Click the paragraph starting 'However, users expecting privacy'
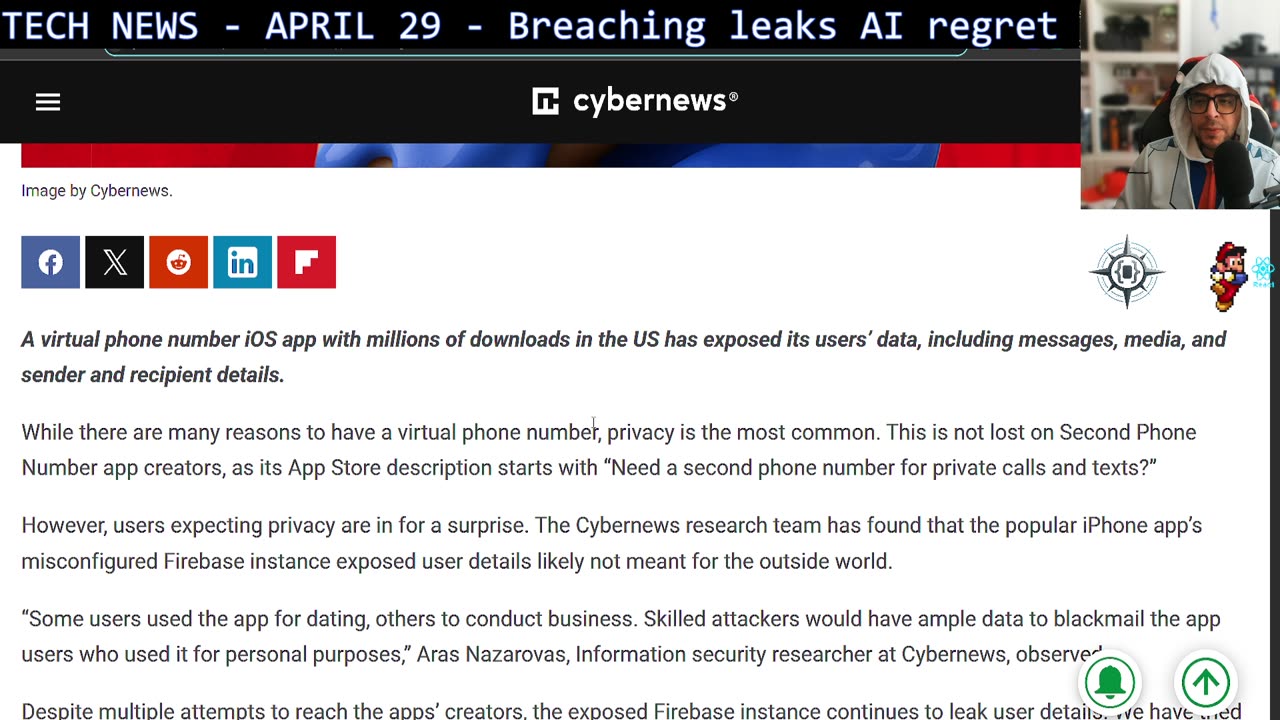1280x720 pixels. tap(610, 543)
